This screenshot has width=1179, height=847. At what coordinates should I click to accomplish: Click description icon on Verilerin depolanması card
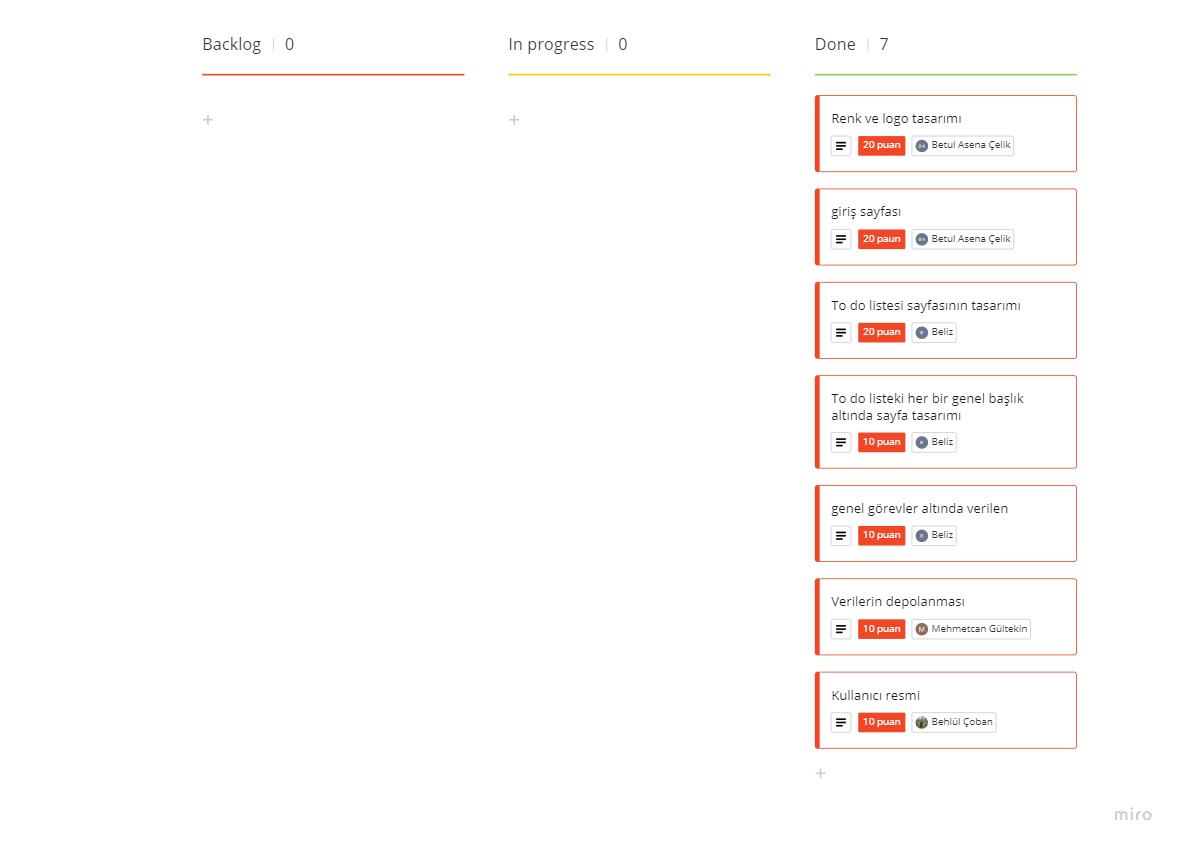tap(840, 628)
